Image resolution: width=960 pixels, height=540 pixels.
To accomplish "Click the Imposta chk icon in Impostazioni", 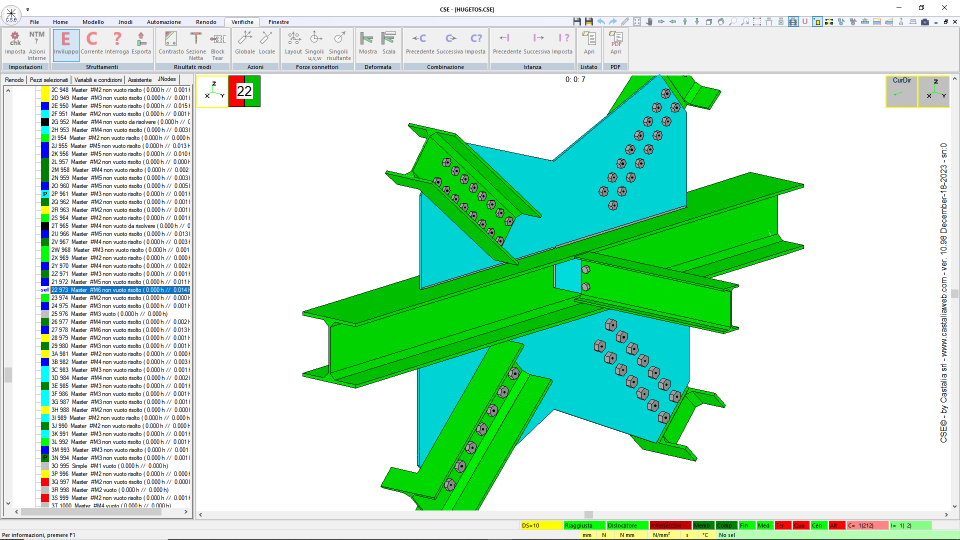I will click(15, 43).
